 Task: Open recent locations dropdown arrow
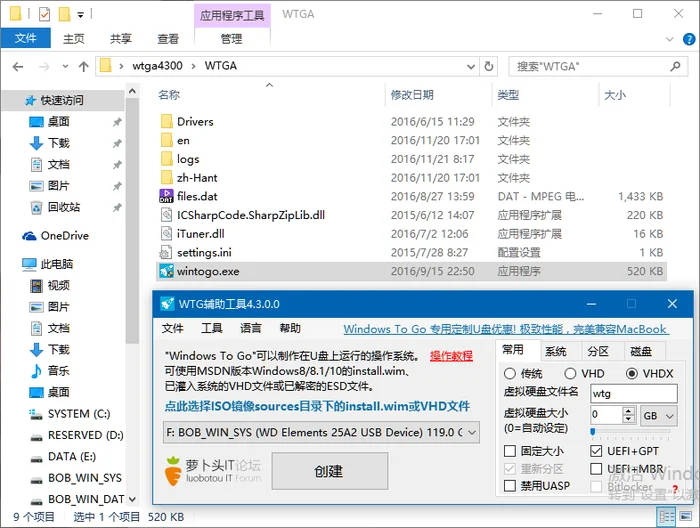tap(65, 67)
